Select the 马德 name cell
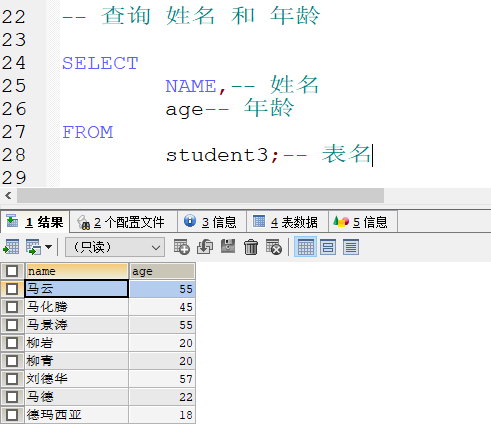 pyautogui.click(x=76, y=397)
